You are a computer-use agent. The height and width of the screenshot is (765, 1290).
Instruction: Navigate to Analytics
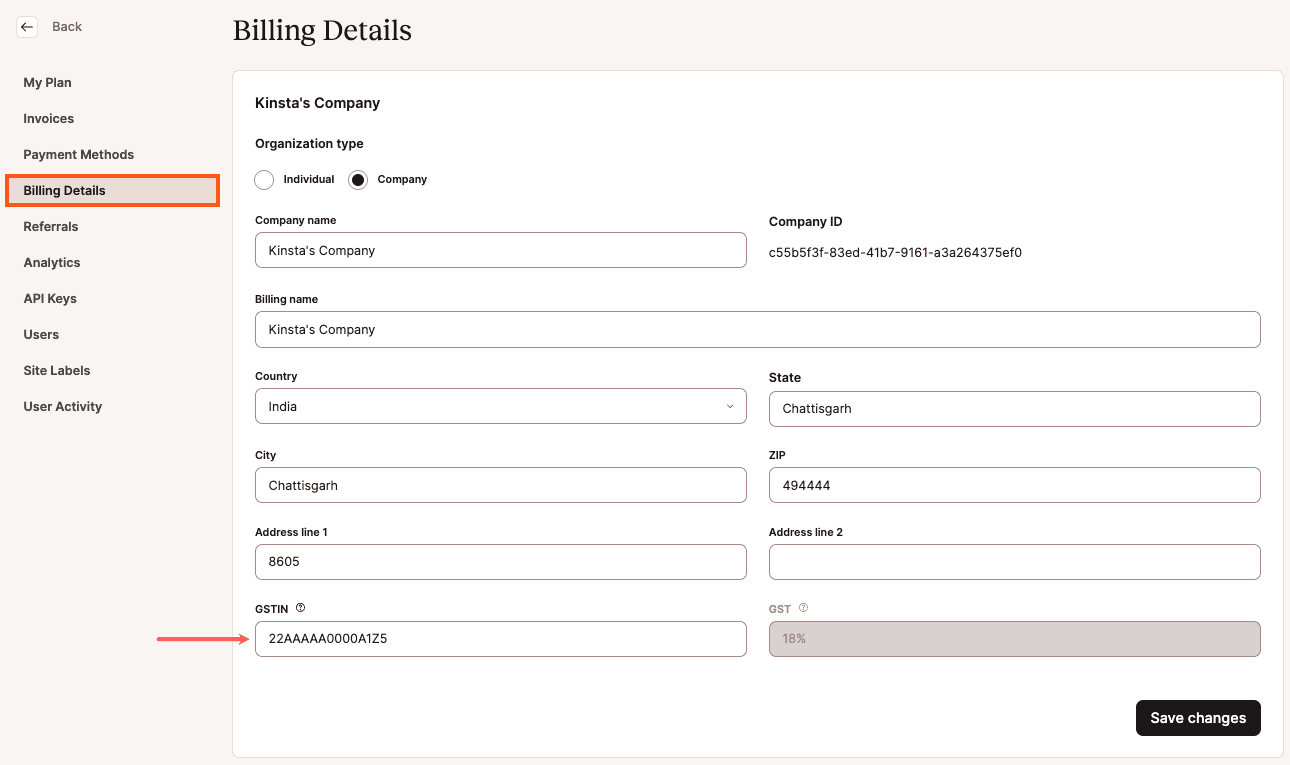52,263
